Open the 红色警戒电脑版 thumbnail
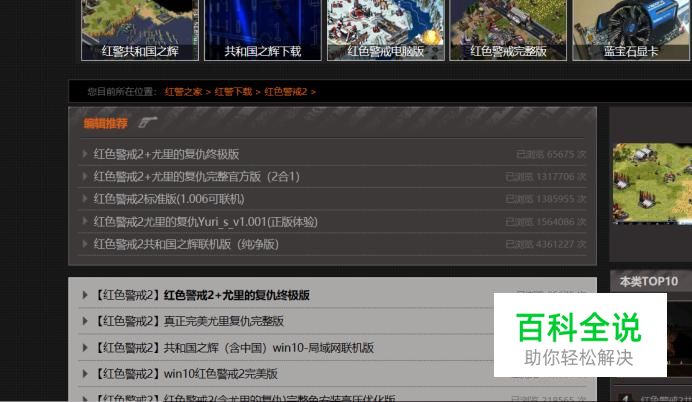The width and height of the screenshot is (692, 402). pyautogui.click(x=385, y=30)
